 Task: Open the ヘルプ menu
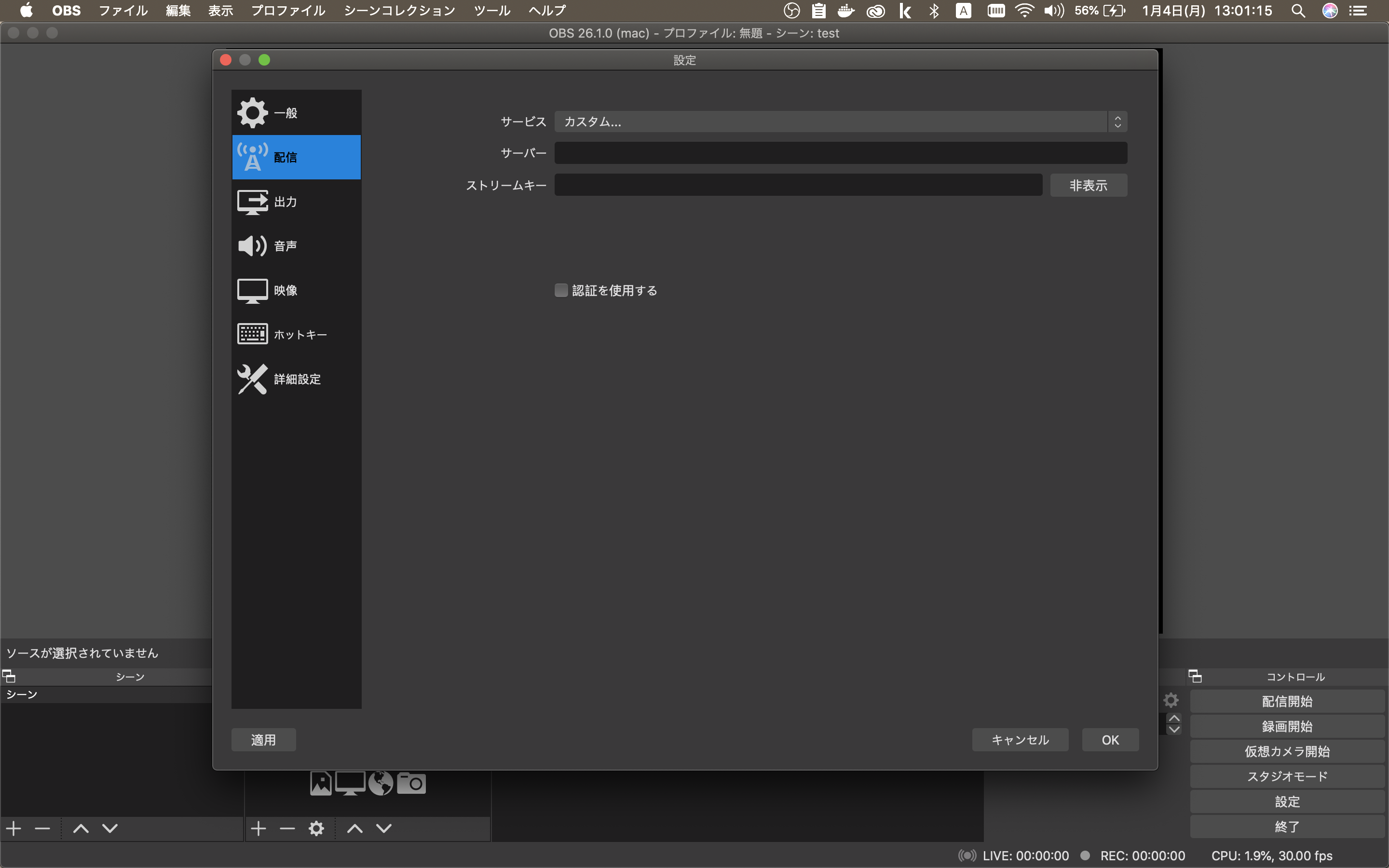(547, 11)
